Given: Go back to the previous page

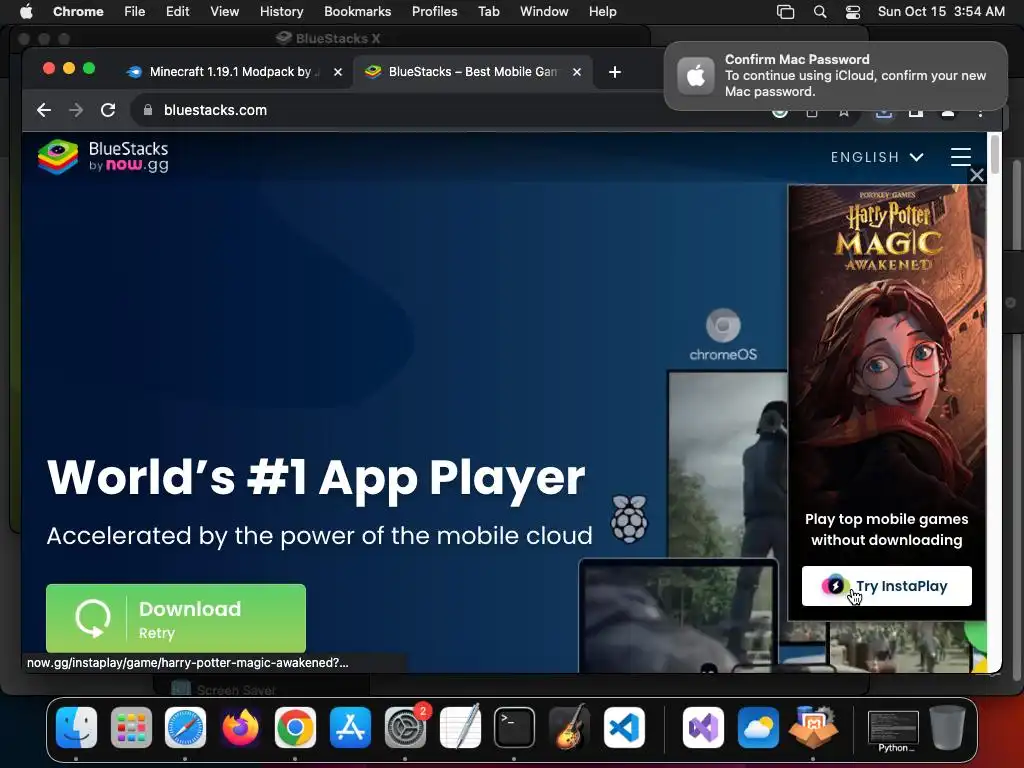Looking at the screenshot, I should 44,110.
